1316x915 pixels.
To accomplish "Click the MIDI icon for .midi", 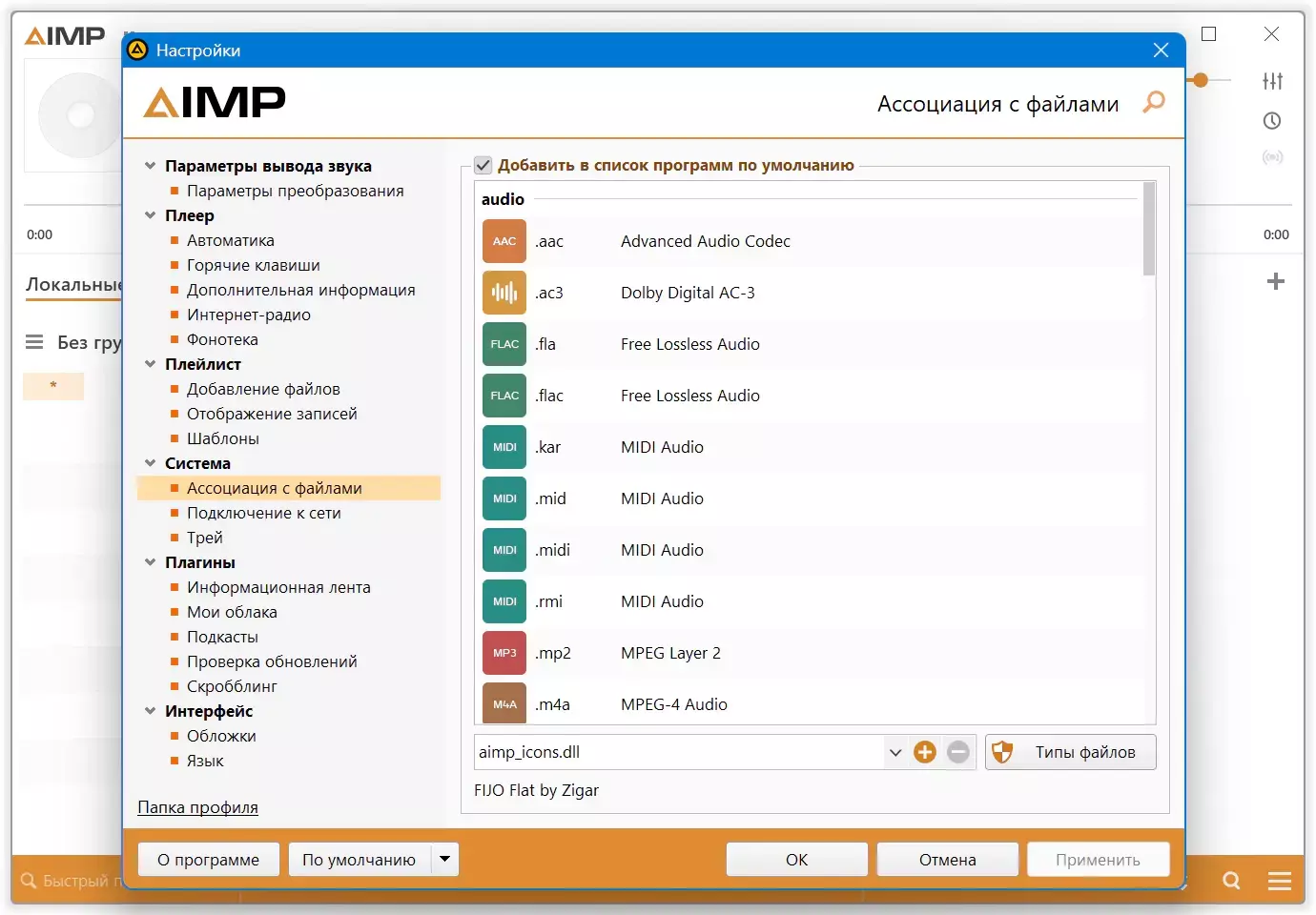I will pyautogui.click(x=504, y=550).
